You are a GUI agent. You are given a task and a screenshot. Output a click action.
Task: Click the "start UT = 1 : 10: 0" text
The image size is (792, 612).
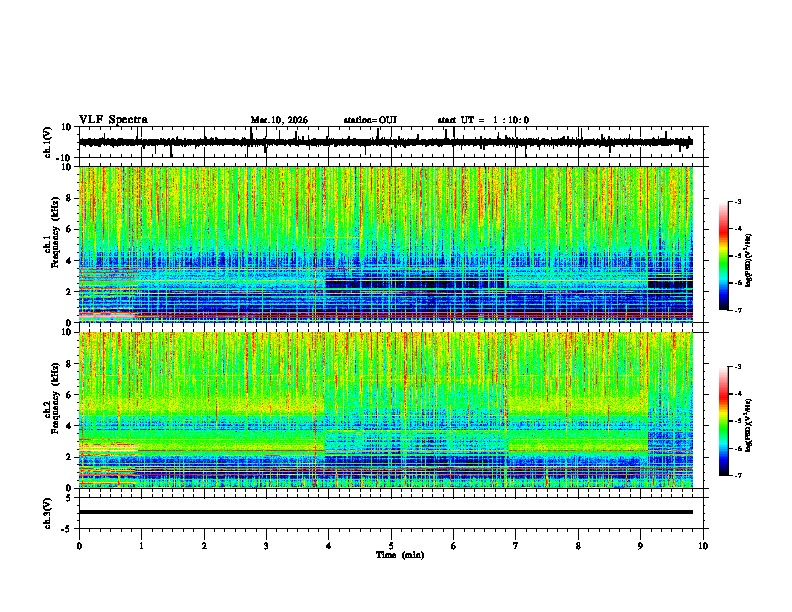[483, 120]
